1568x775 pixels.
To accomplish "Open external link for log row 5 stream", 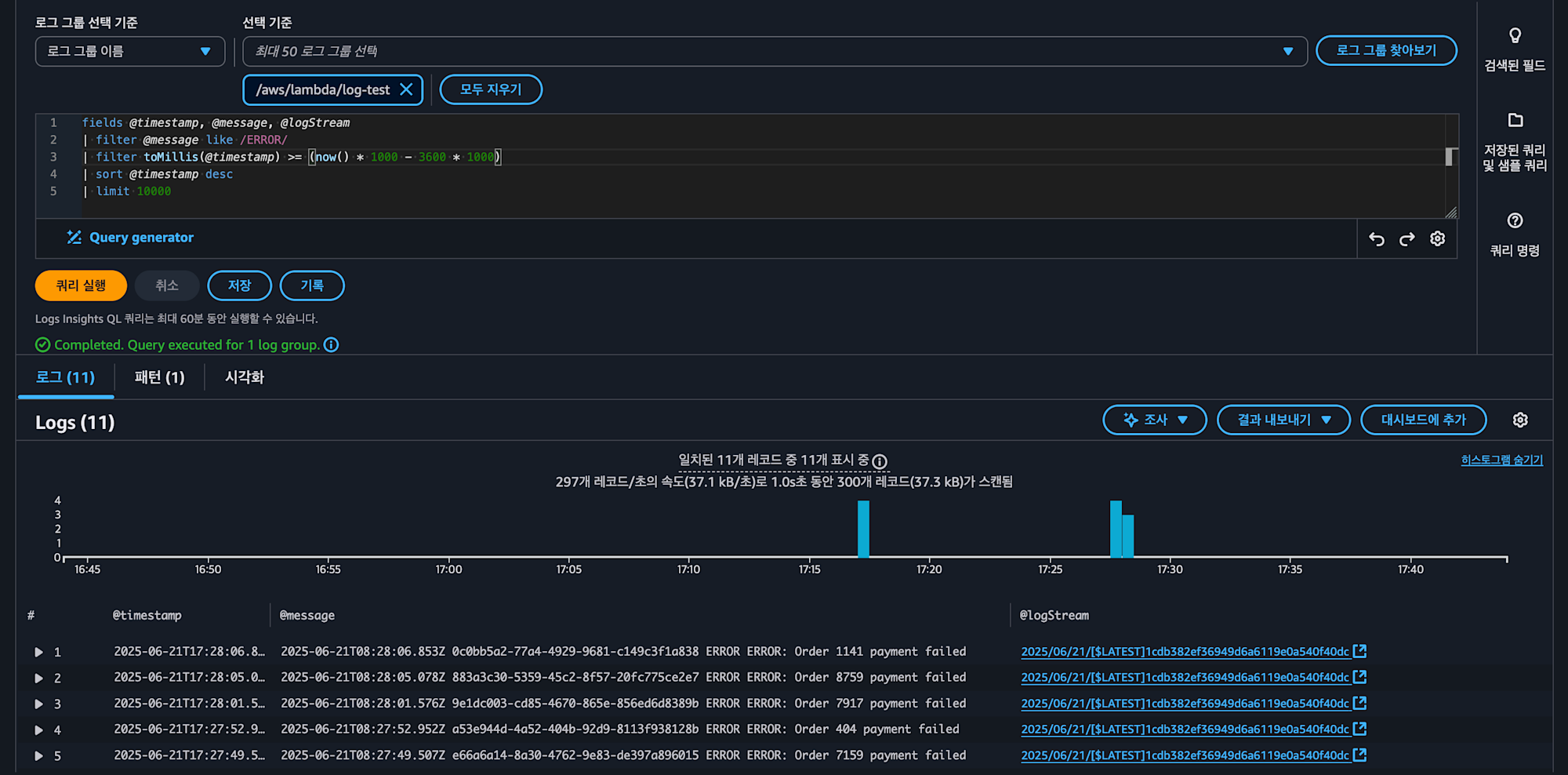I will (1360, 755).
